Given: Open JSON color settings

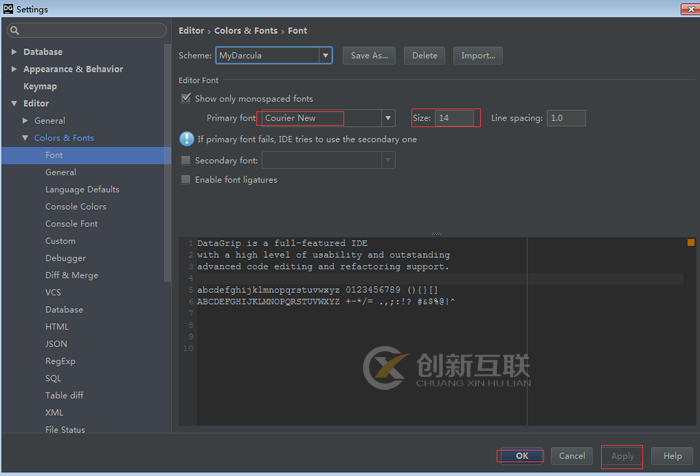Looking at the screenshot, I should [x=56, y=344].
